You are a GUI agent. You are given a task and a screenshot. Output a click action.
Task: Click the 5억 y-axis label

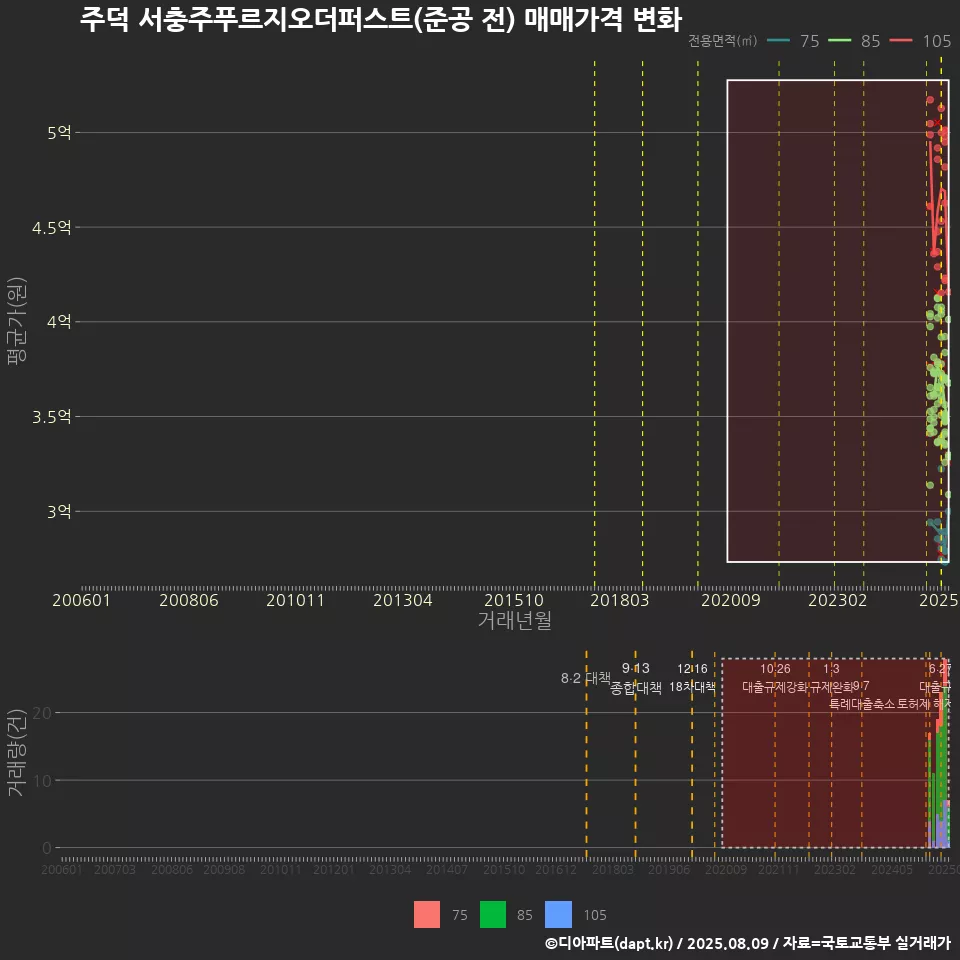(59, 132)
